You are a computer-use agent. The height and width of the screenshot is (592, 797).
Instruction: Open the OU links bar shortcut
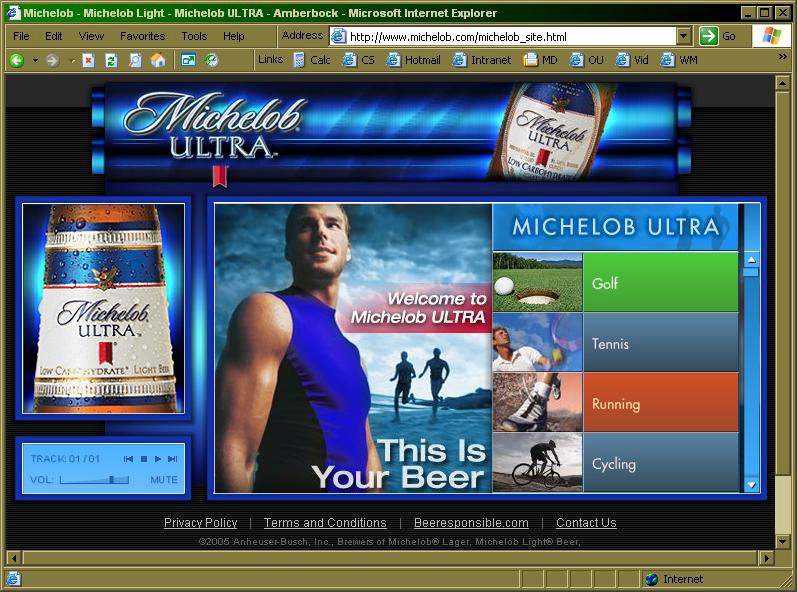pos(587,60)
